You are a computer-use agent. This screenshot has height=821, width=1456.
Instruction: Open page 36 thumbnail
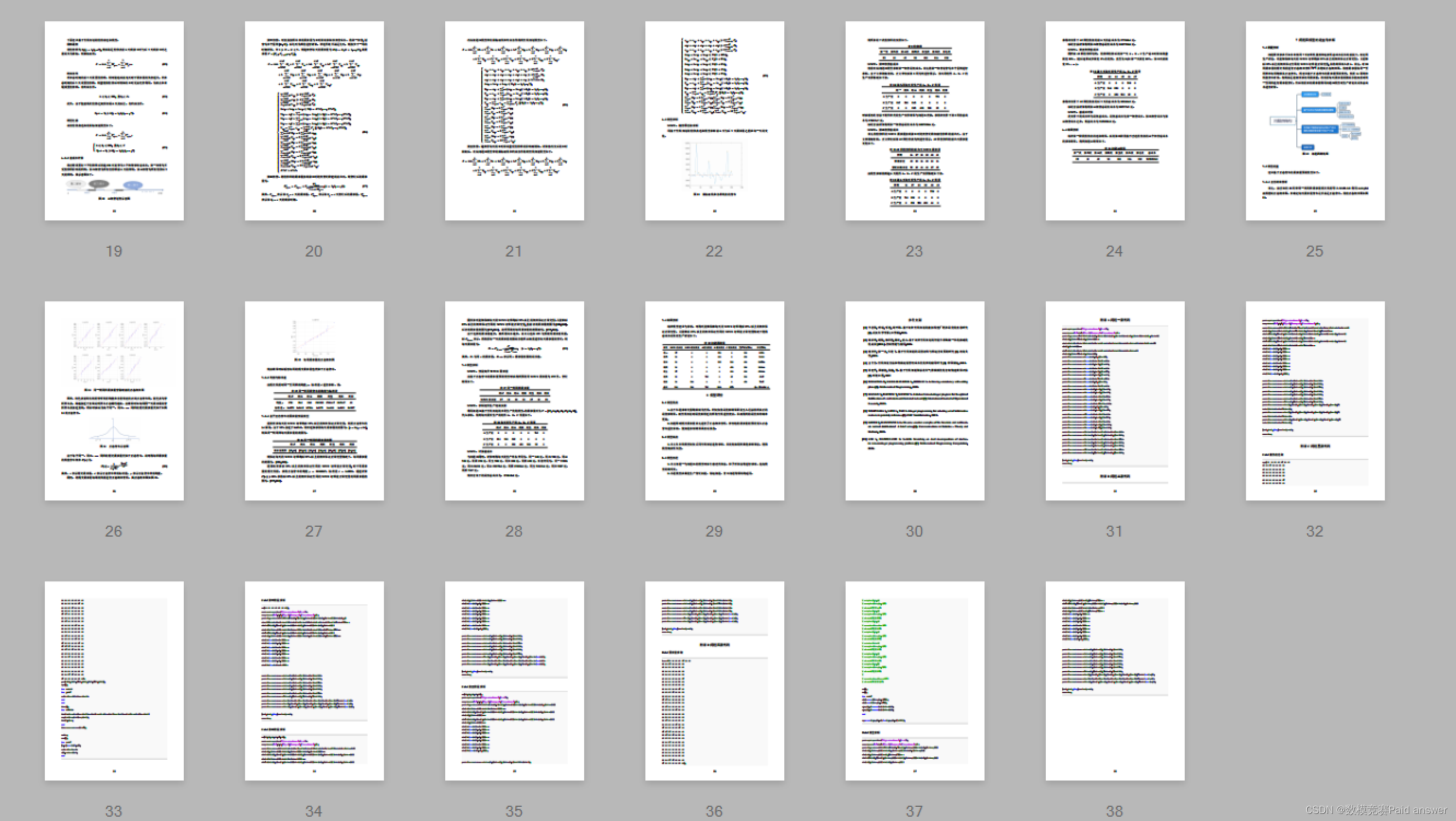pos(714,680)
